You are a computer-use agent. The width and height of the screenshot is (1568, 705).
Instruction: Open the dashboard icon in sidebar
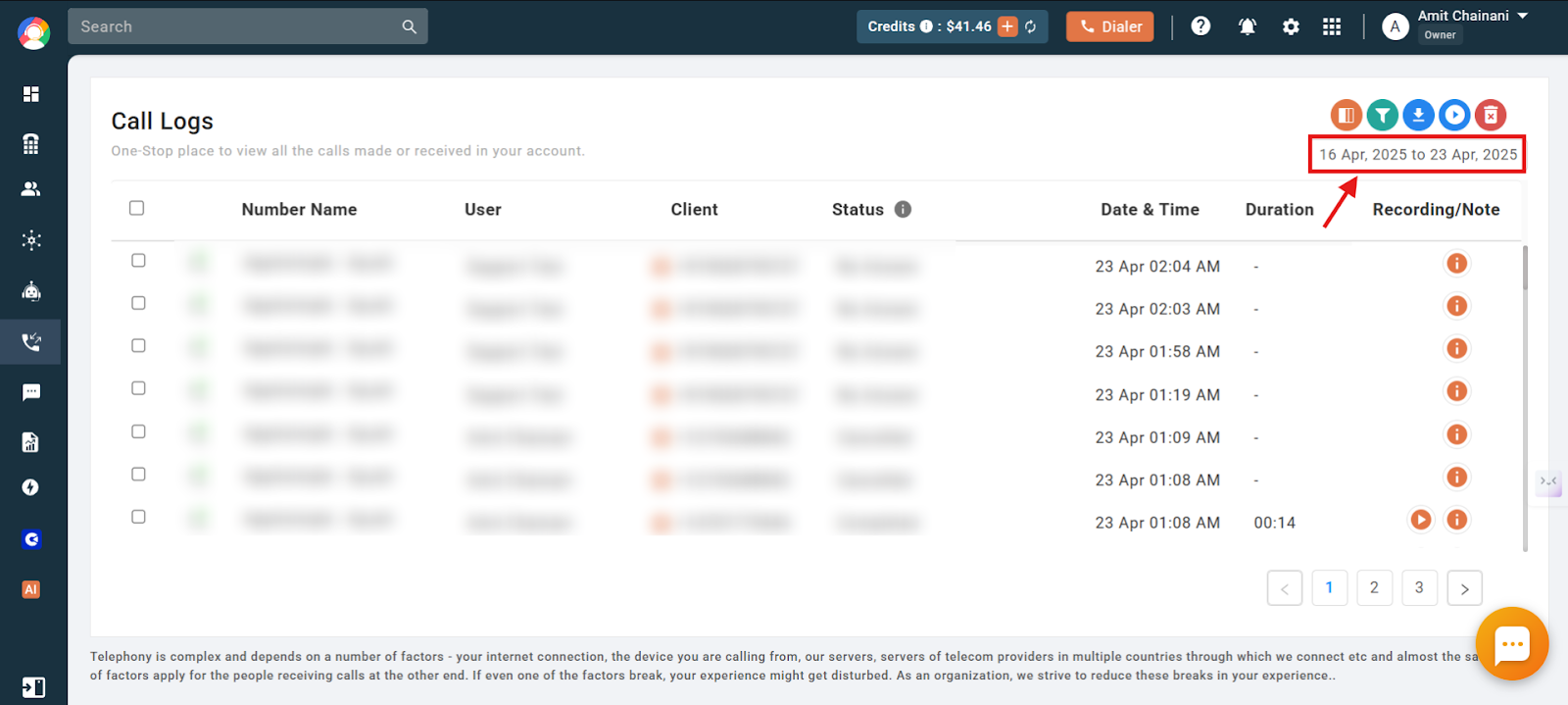pos(31,94)
